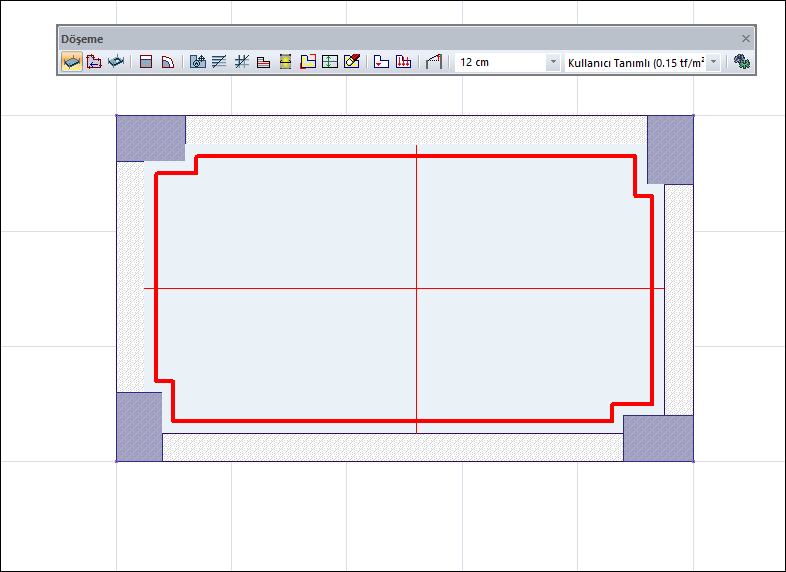Select the top hatched beam
Screen dimensions: 786x572
[416, 130]
